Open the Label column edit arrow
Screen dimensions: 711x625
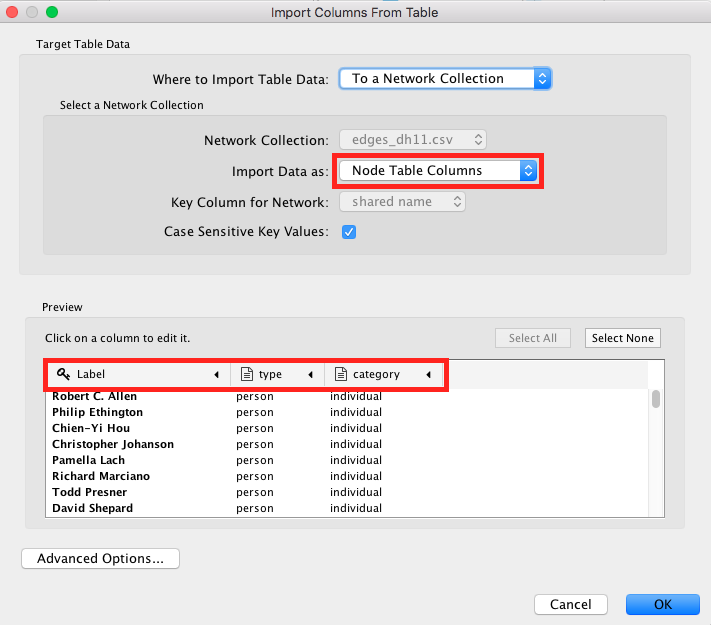pos(217,375)
